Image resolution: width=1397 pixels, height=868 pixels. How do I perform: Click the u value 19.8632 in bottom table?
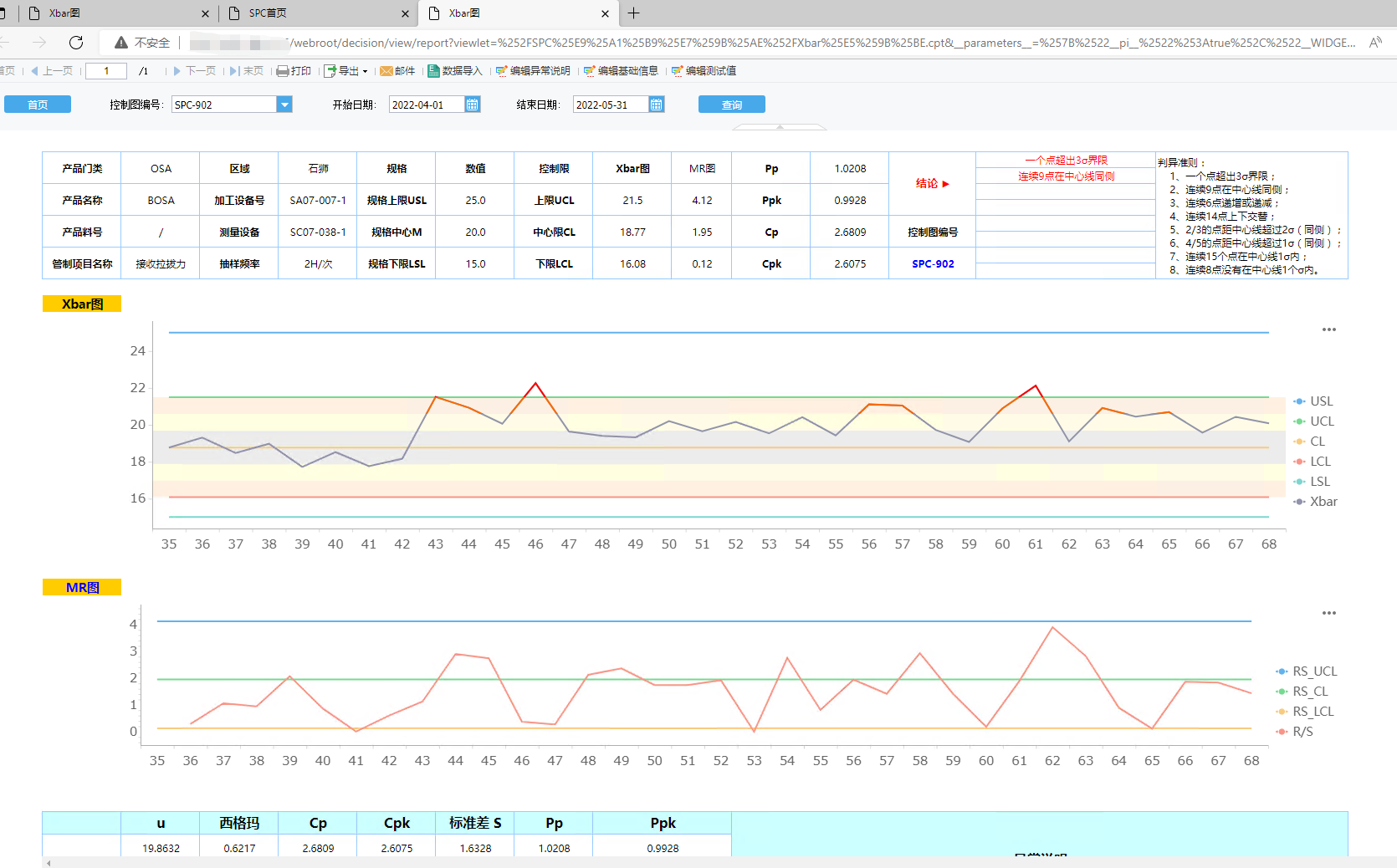pyautogui.click(x=161, y=848)
